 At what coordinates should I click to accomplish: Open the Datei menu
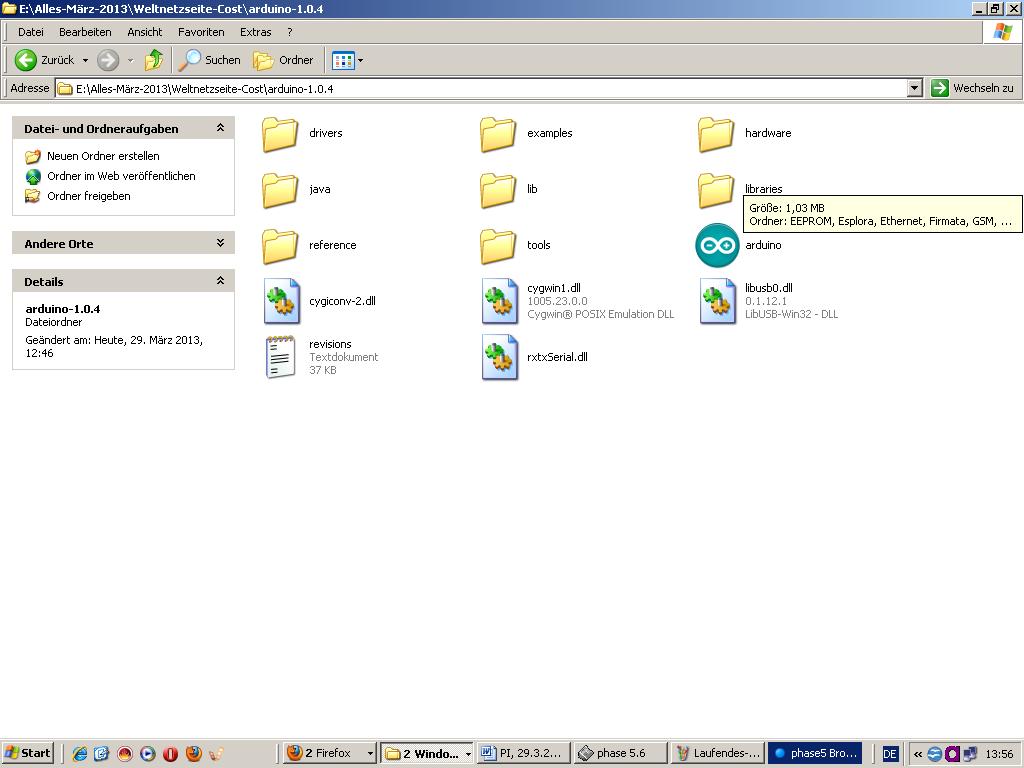coord(31,32)
